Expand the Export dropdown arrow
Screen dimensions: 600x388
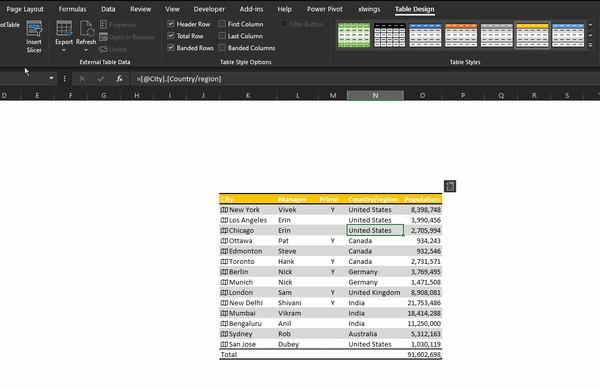tap(64, 50)
